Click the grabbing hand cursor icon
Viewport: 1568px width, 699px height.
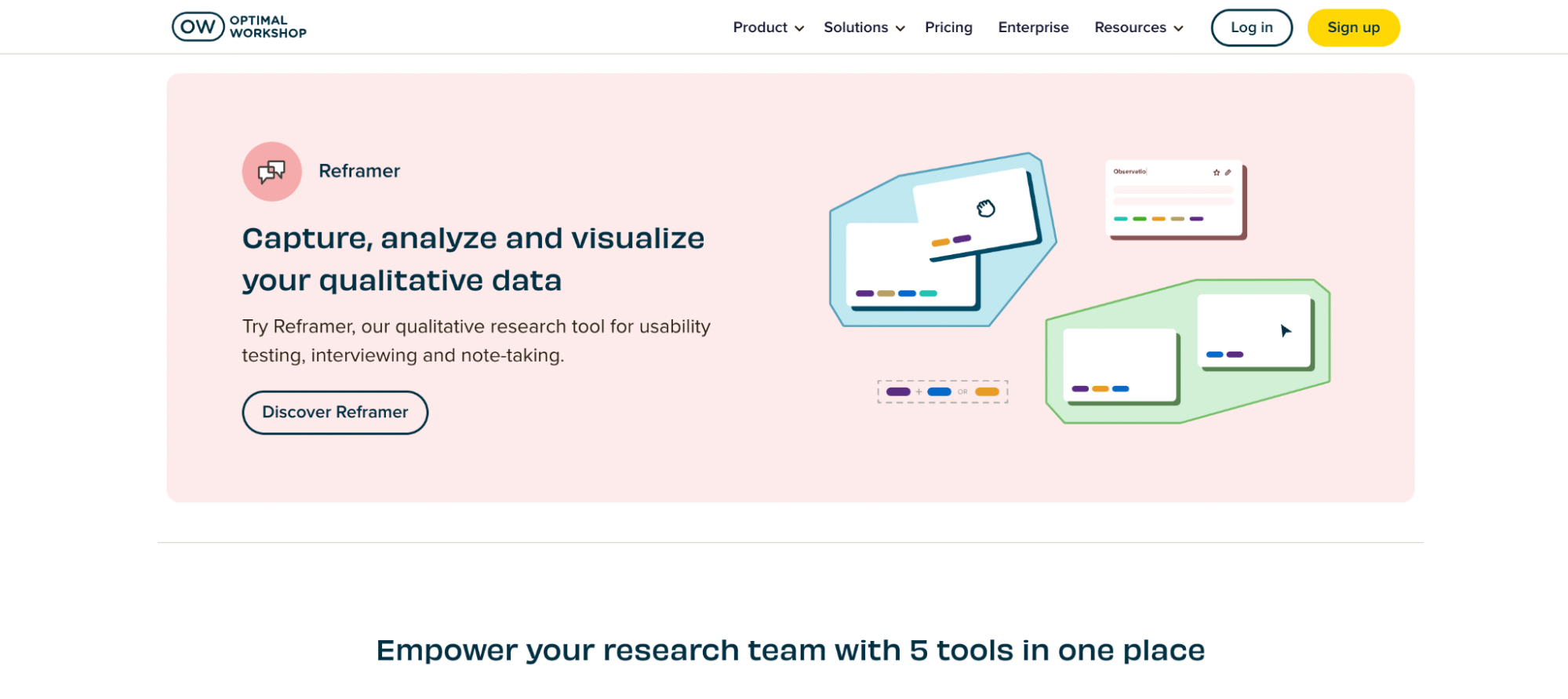[985, 208]
